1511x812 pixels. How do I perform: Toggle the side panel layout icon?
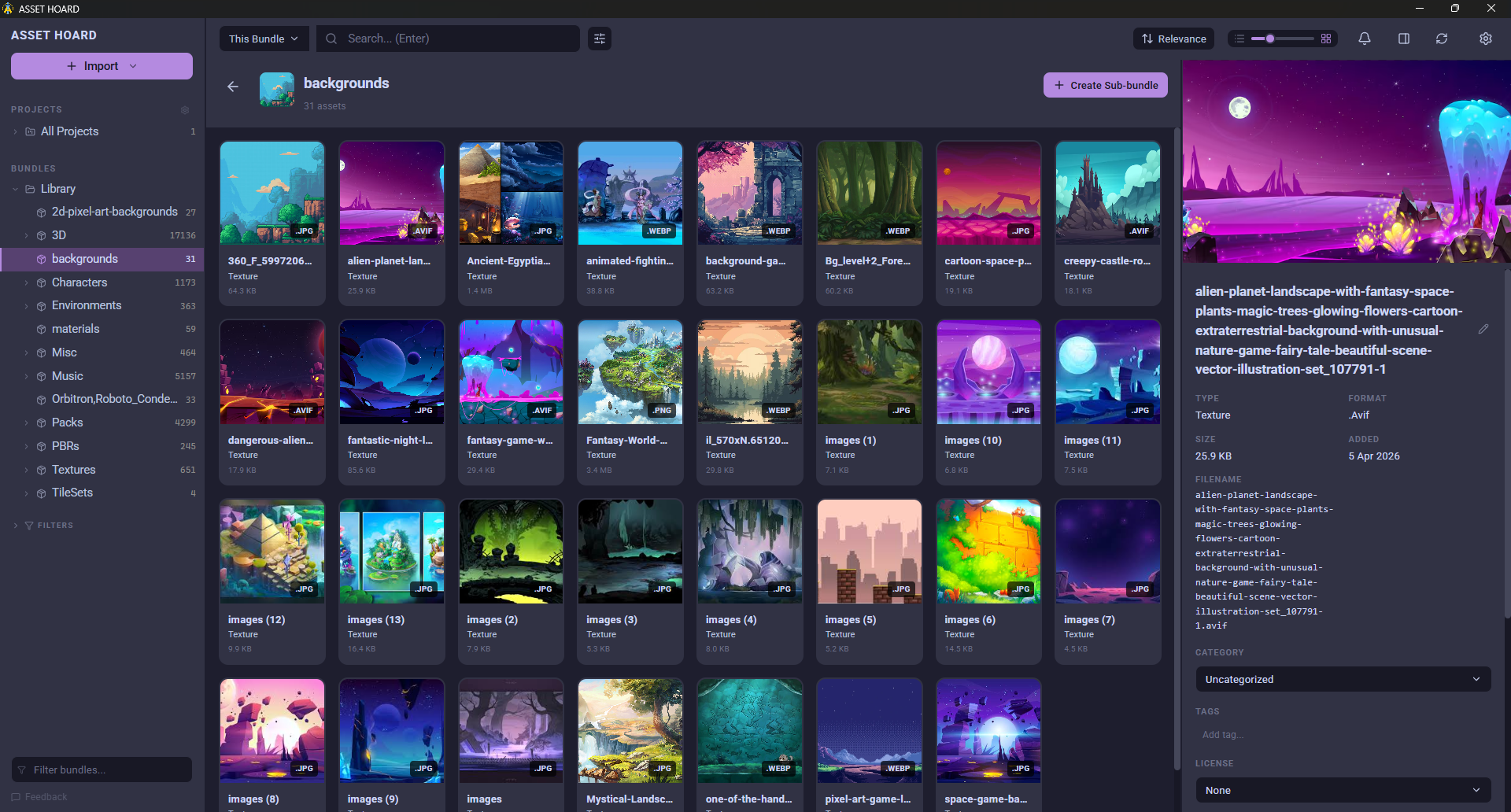[x=1403, y=38]
